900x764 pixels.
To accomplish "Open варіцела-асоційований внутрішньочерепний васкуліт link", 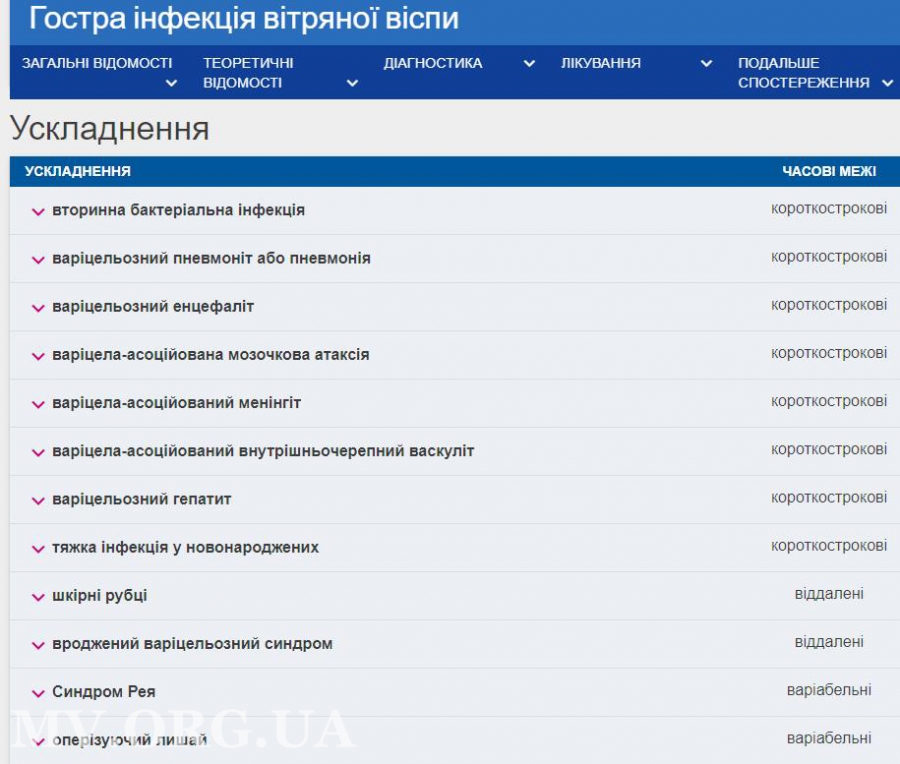I will click(x=263, y=451).
